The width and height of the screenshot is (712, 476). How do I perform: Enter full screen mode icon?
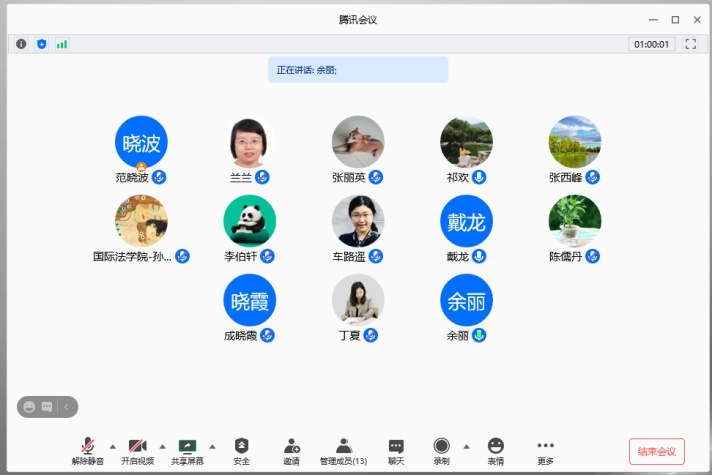tap(691, 44)
